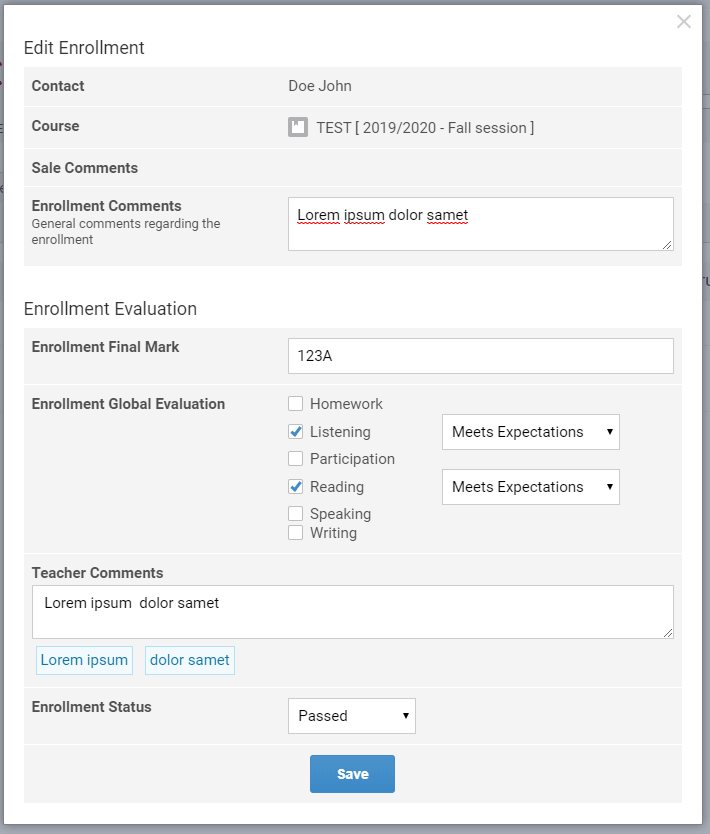This screenshot has height=834, width=710.
Task: Focus the Enrollment Comments text area
Action: 480,224
